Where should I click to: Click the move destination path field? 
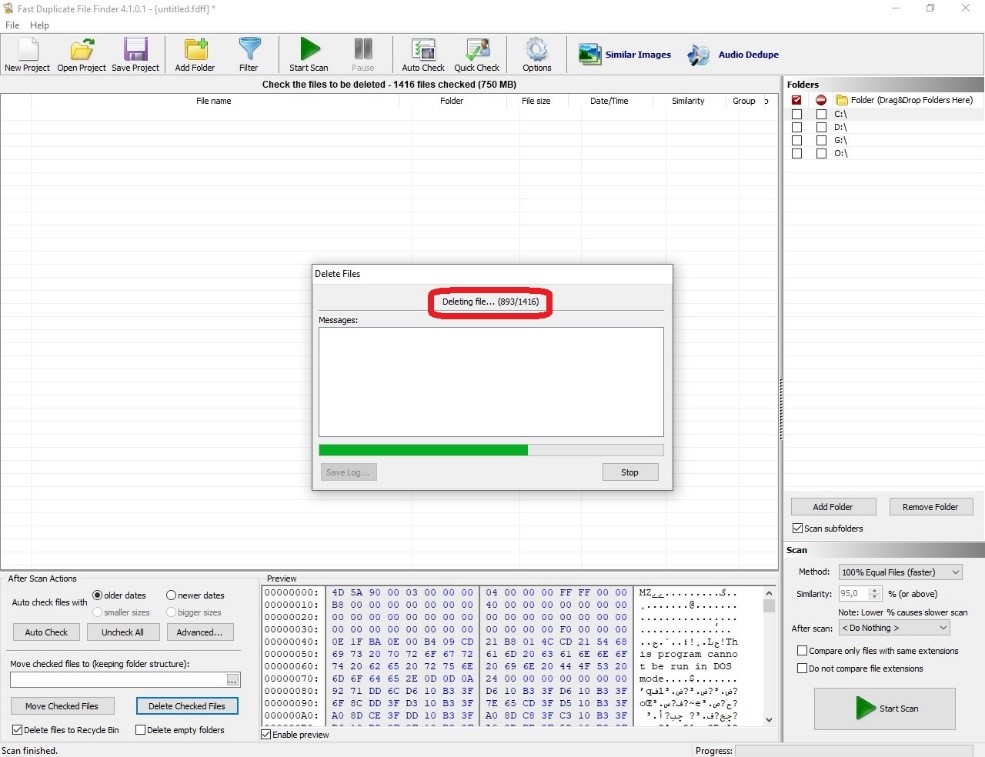[118, 680]
